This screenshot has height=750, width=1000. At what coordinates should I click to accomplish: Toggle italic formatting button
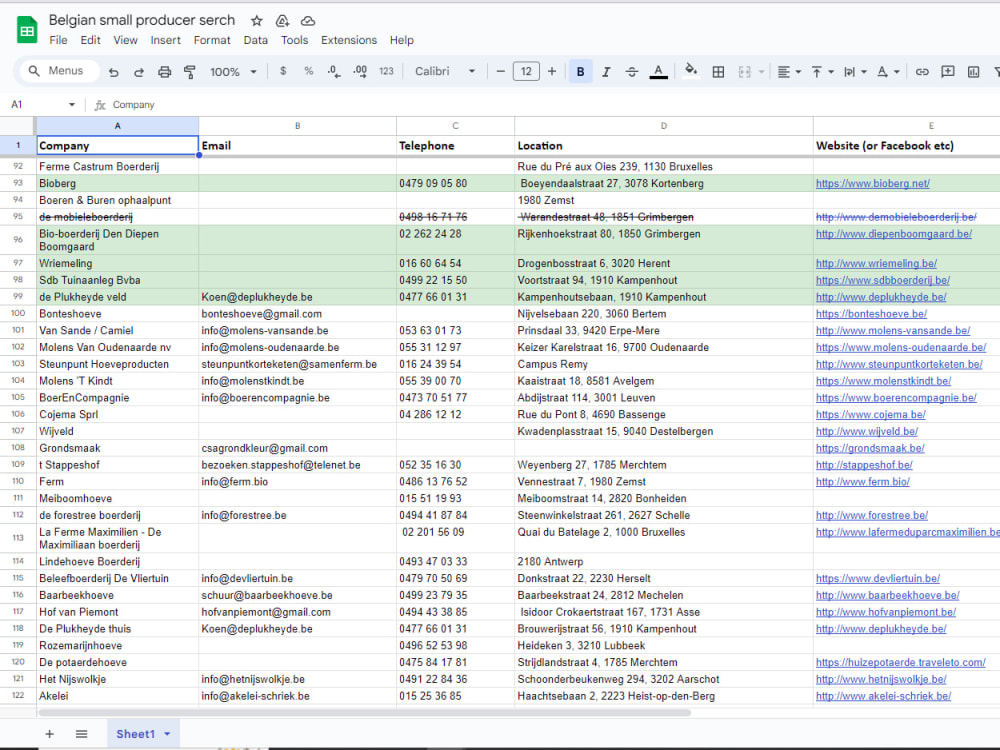coord(606,72)
